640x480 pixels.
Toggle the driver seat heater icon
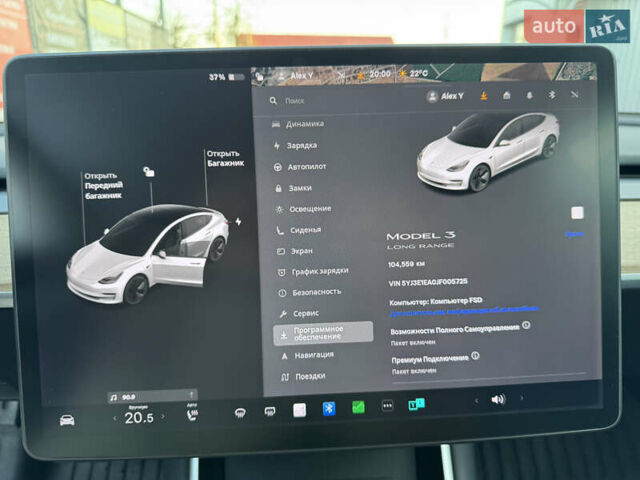point(192,414)
